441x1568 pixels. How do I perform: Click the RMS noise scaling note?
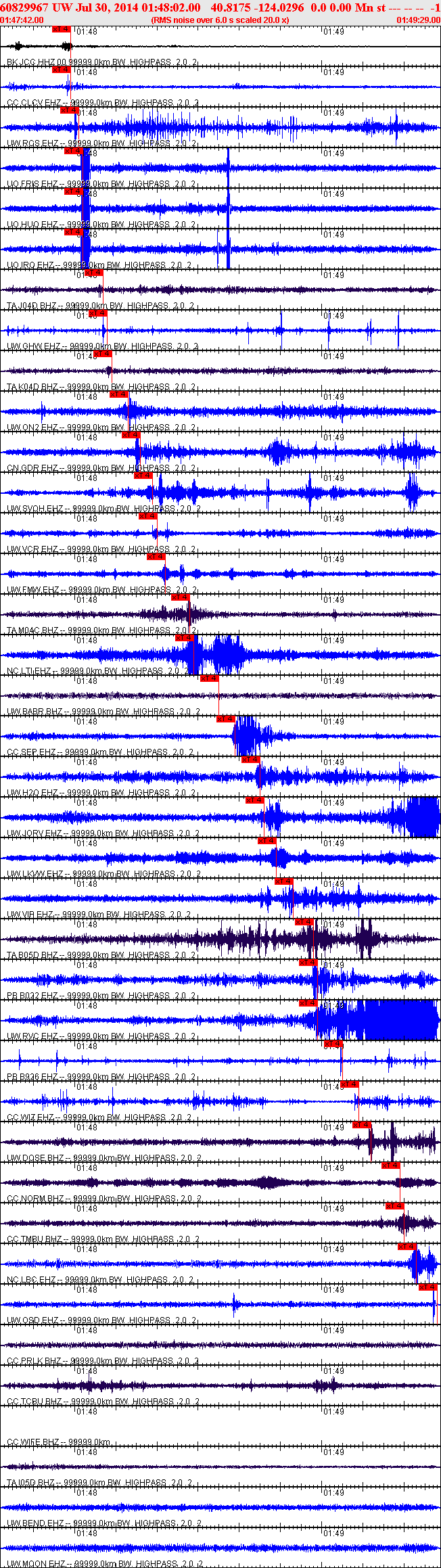(x=220, y=20)
